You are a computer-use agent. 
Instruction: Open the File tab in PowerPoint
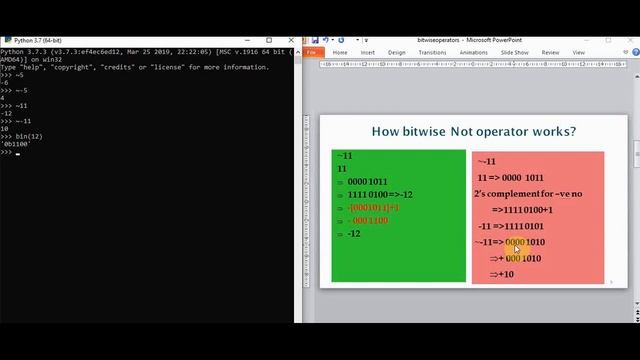pyautogui.click(x=313, y=52)
